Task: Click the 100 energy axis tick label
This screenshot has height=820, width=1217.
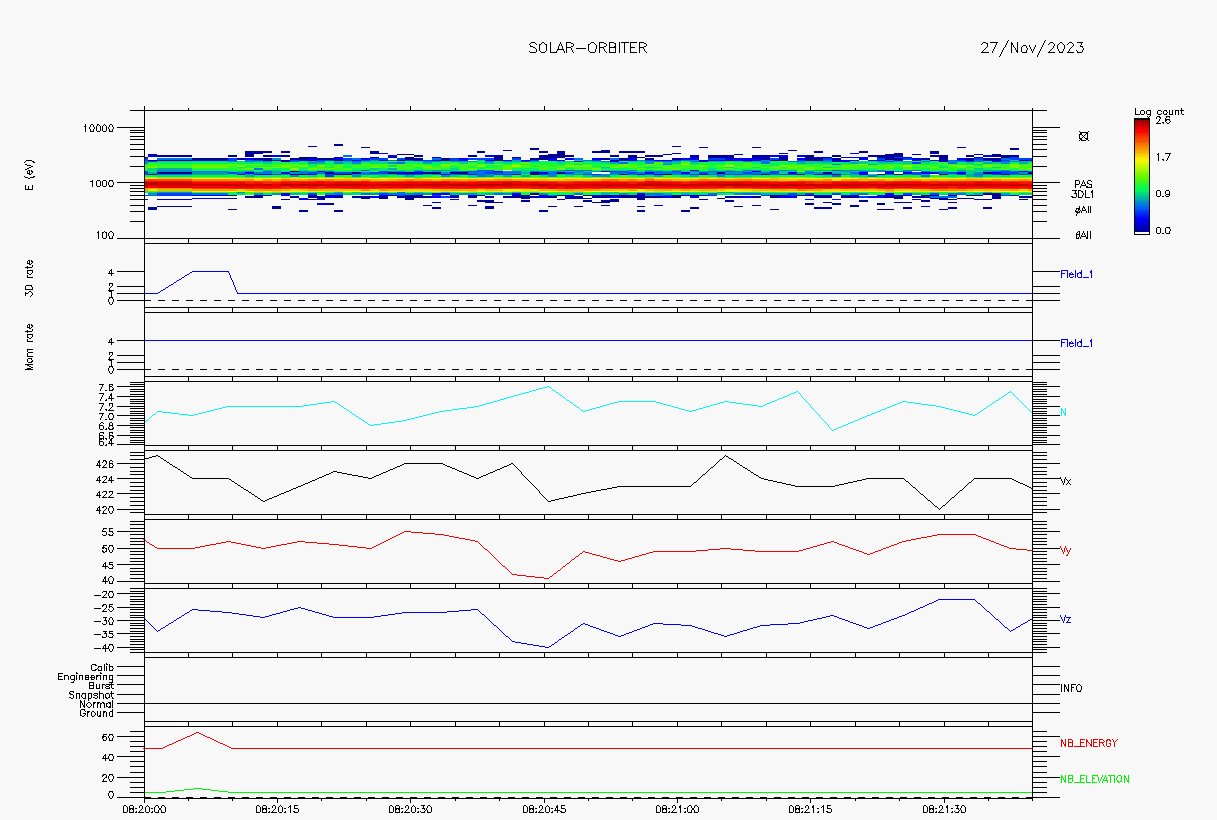Action: click(105, 236)
